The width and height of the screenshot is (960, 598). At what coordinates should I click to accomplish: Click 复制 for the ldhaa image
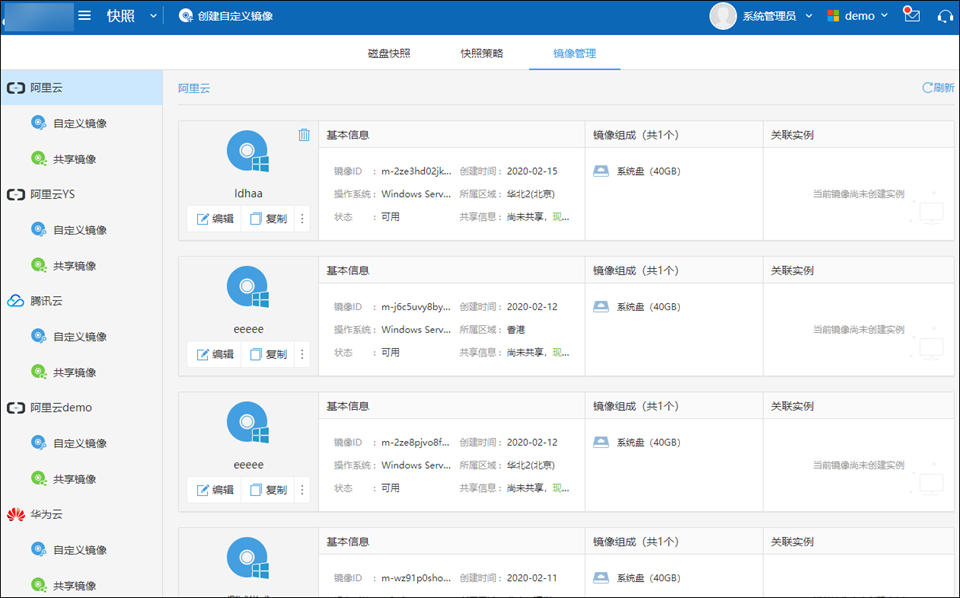click(268, 219)
